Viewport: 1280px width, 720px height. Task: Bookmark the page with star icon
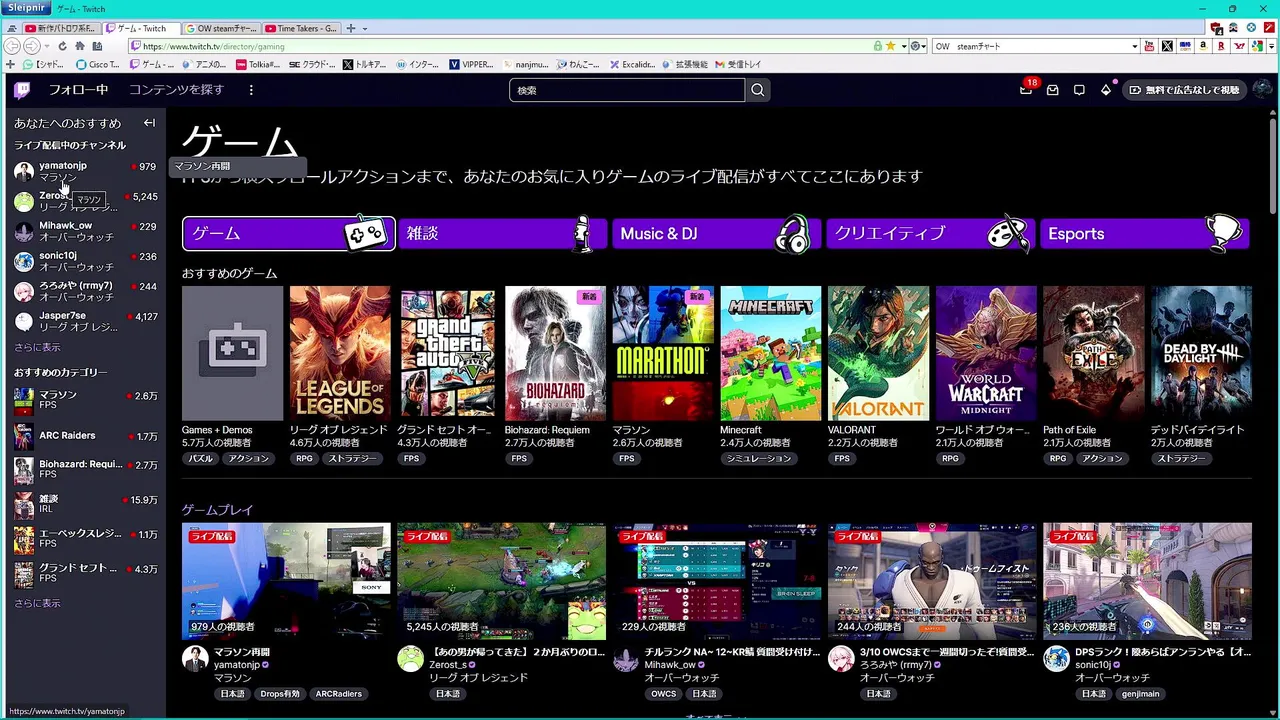[x=890, y=46]
